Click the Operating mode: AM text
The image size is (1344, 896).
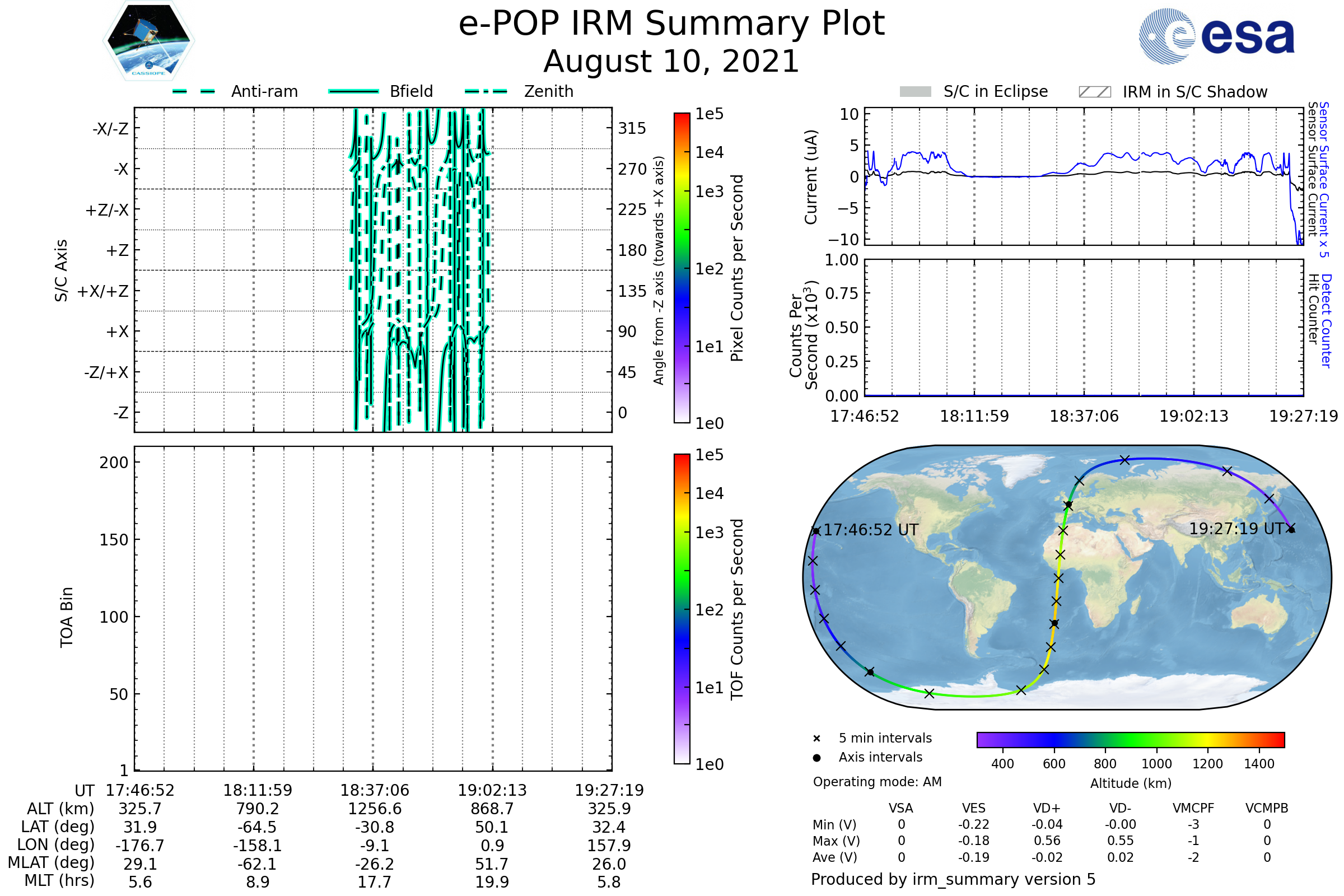(x=877, y=782)
